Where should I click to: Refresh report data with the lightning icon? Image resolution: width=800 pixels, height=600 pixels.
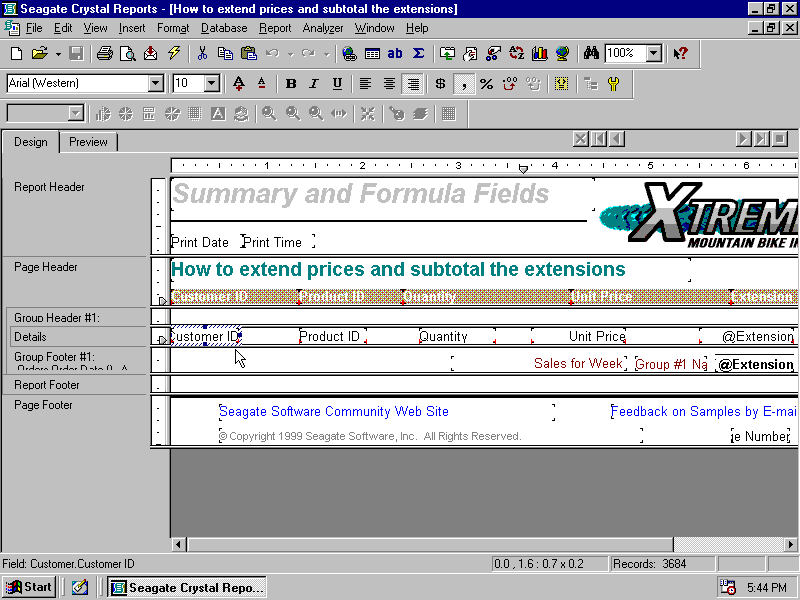(172, 53)
